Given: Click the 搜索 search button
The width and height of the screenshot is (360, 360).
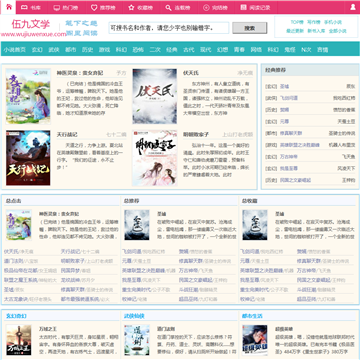Looking at the screenshot, I should (x=250, y=28).
